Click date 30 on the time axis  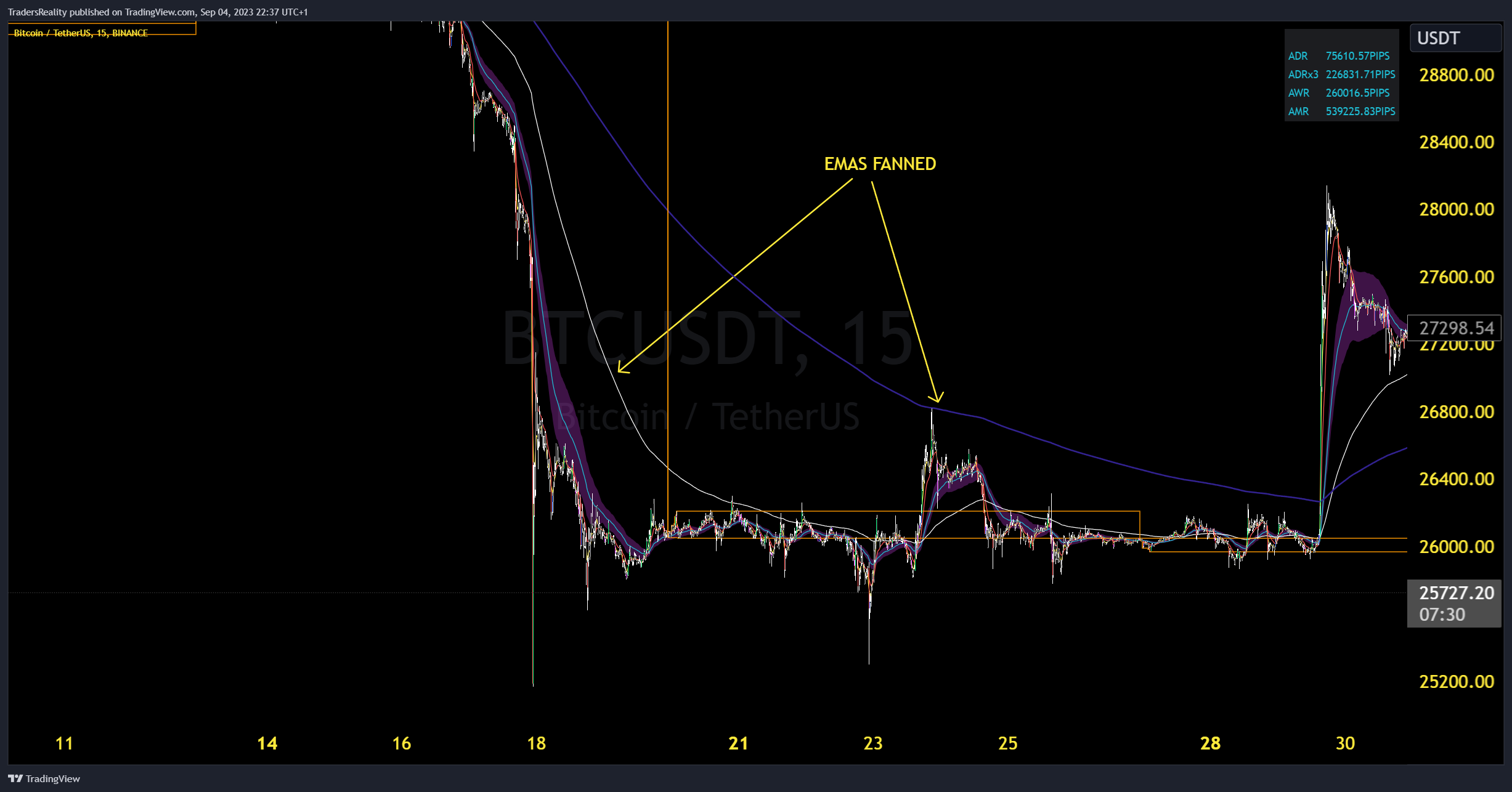click(x=1345, y=743)
